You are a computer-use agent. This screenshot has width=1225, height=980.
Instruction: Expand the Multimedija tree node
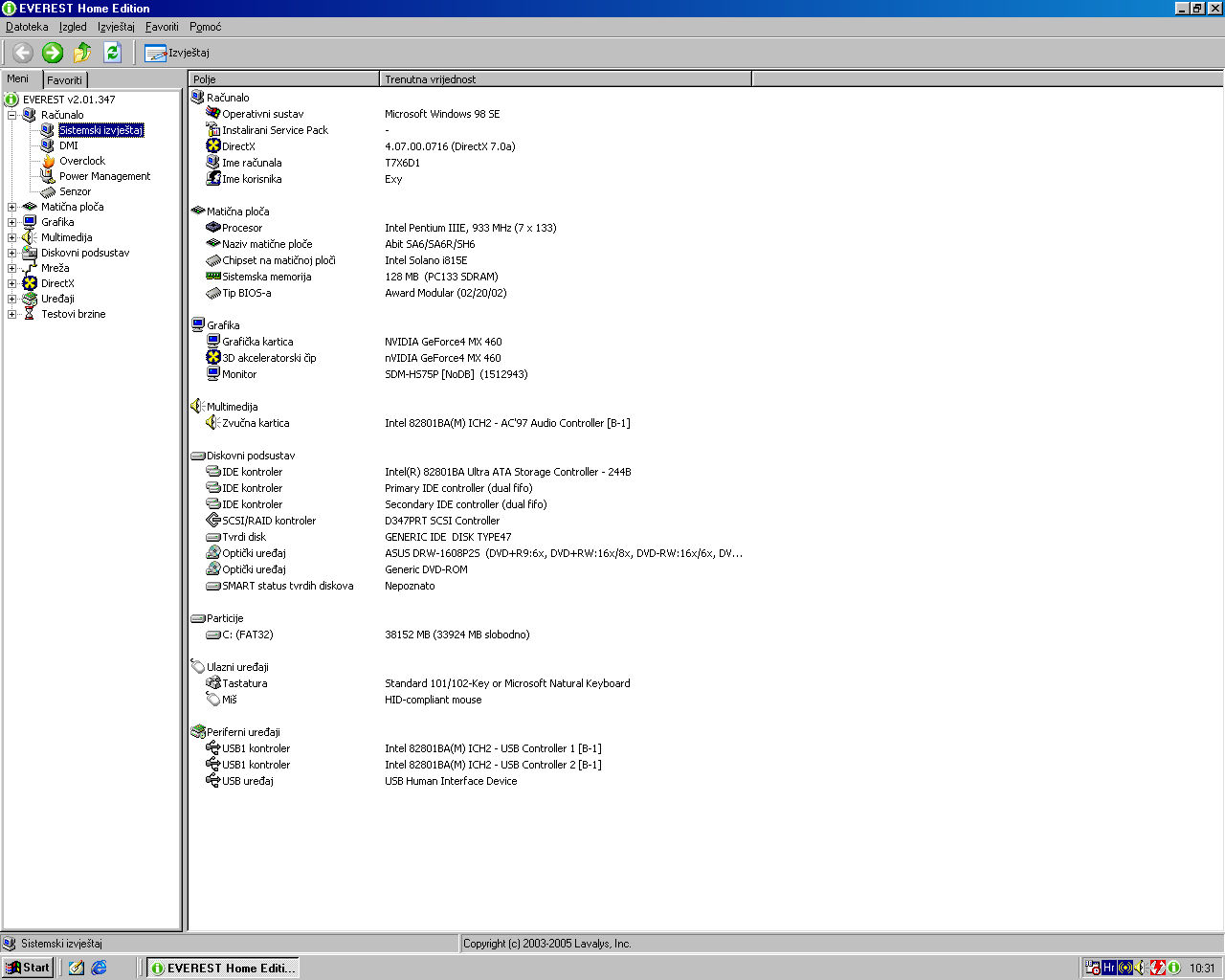pos(12,237)
